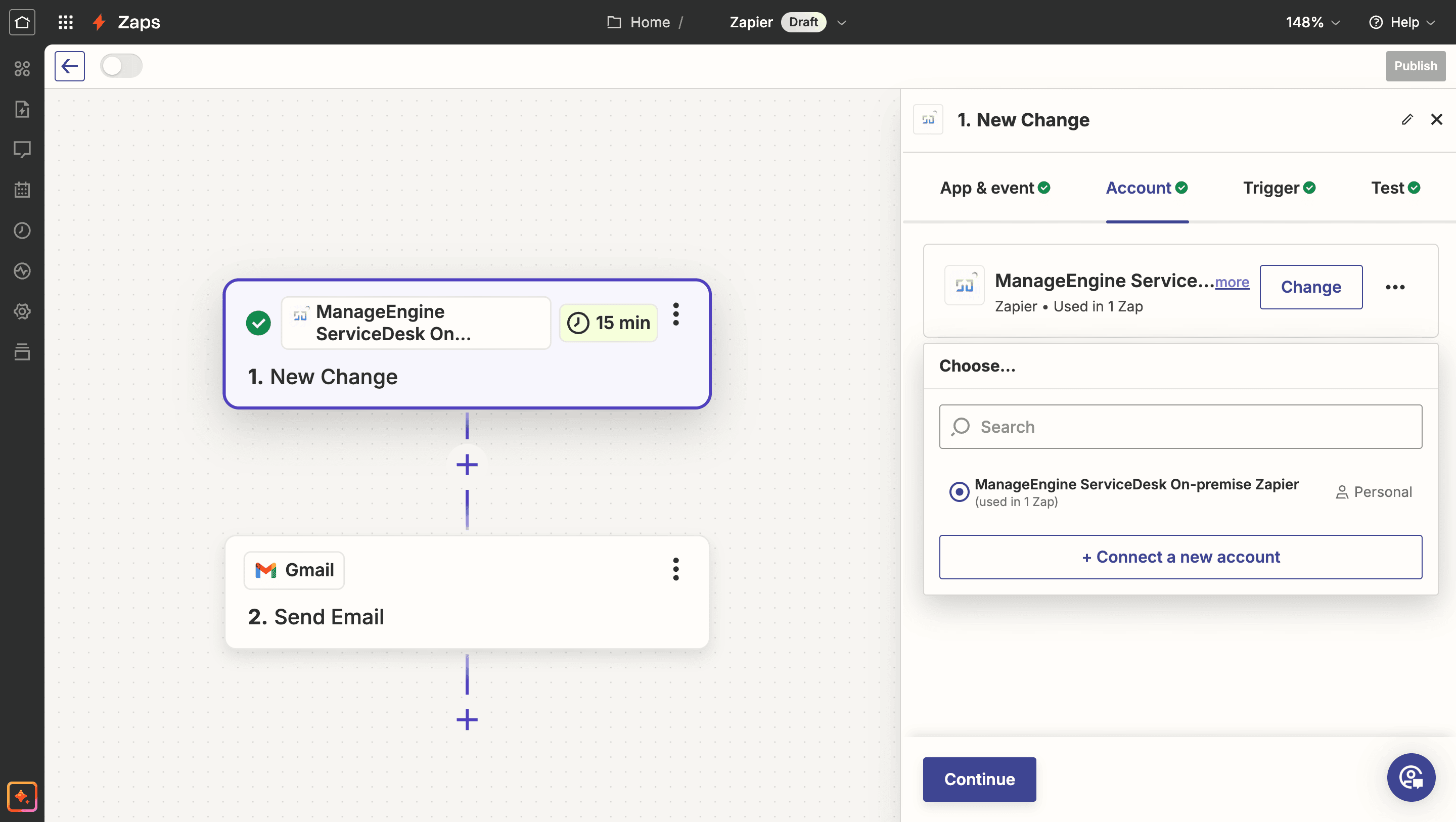Screen dimensions: 1456x822
Task: Open the 148% zoom dropdown
Action: tap(1312, 22)
